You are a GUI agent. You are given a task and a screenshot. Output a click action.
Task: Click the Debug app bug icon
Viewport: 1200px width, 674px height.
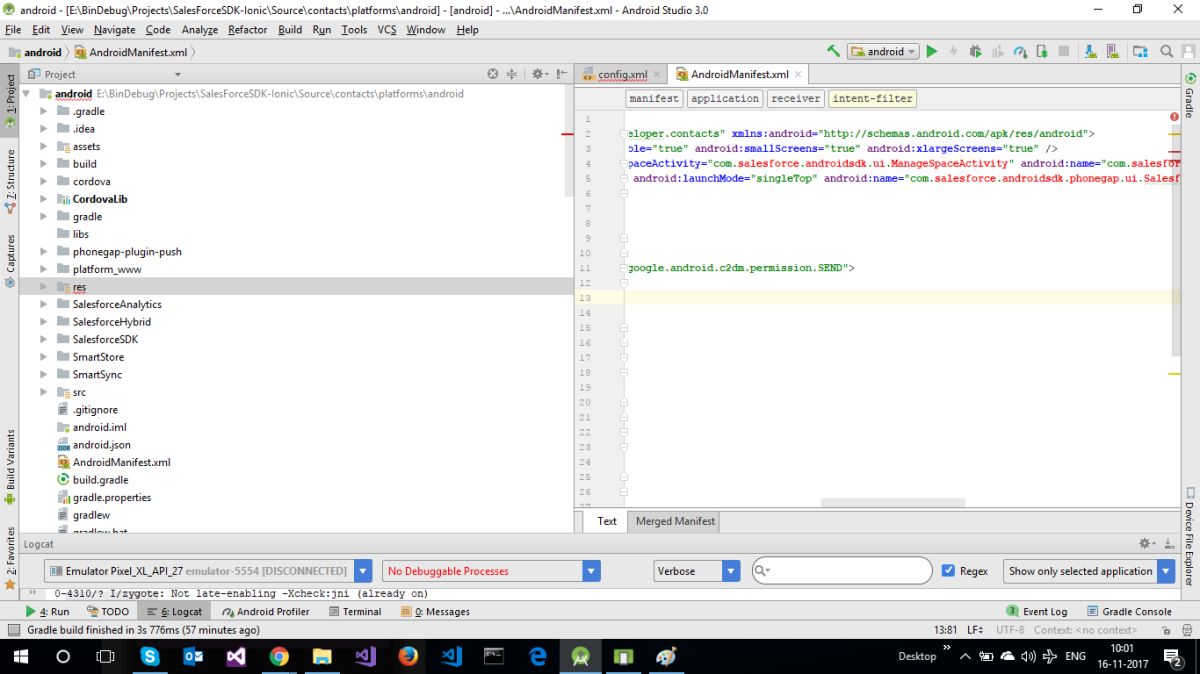tap(975, 51)
